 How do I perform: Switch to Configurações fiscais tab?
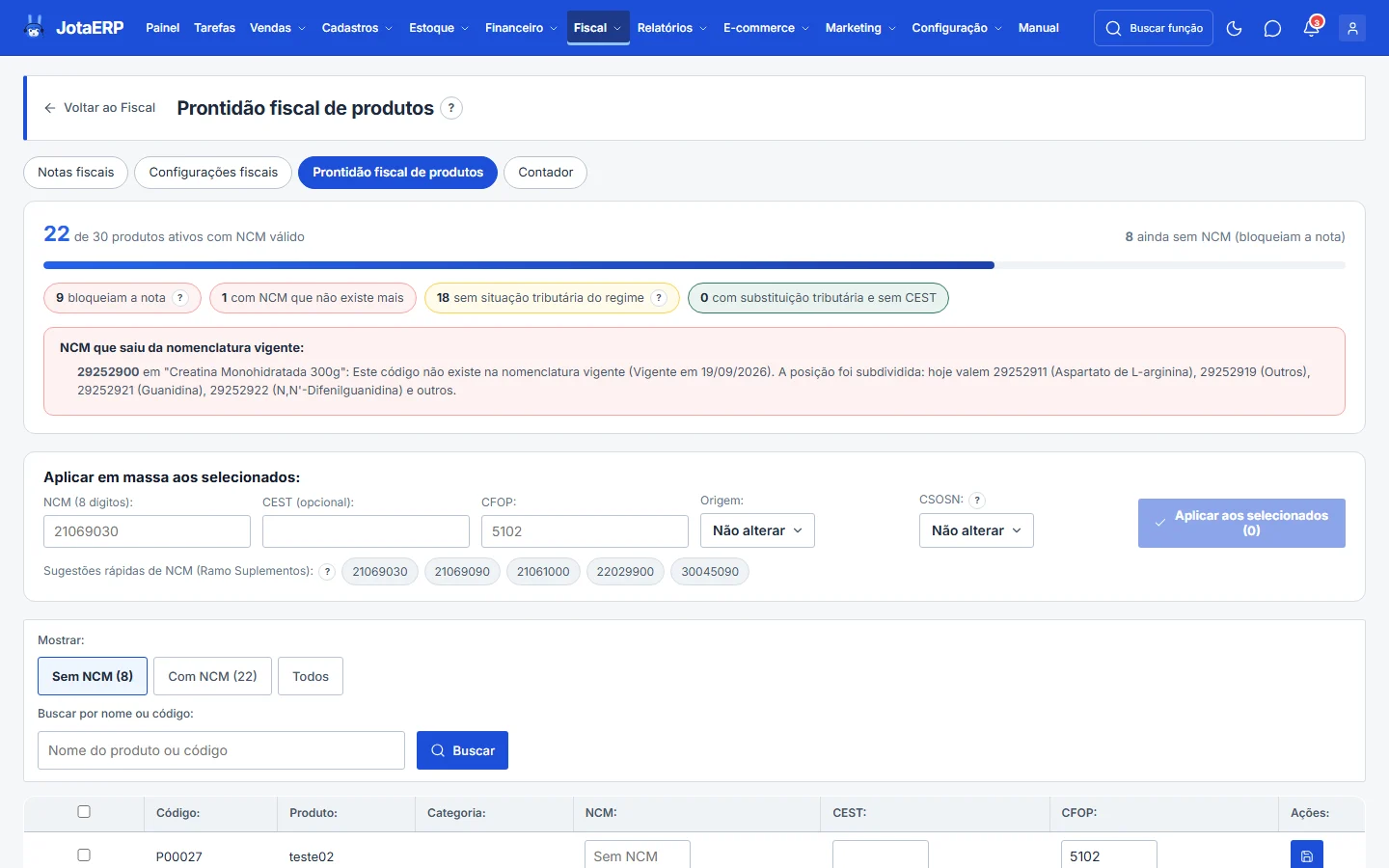213,173
